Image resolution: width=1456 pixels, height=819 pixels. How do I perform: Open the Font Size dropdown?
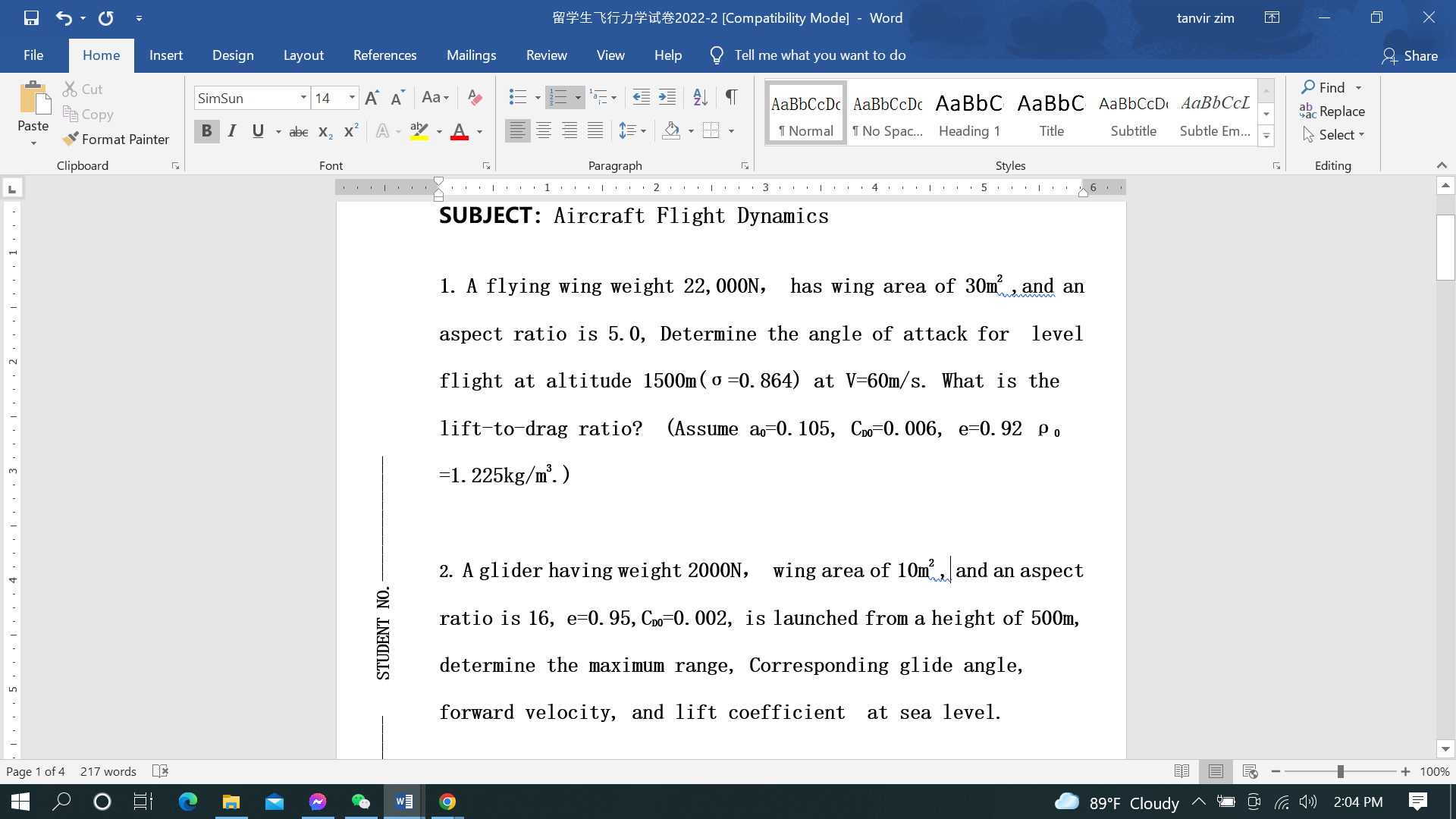coord(351,97)
